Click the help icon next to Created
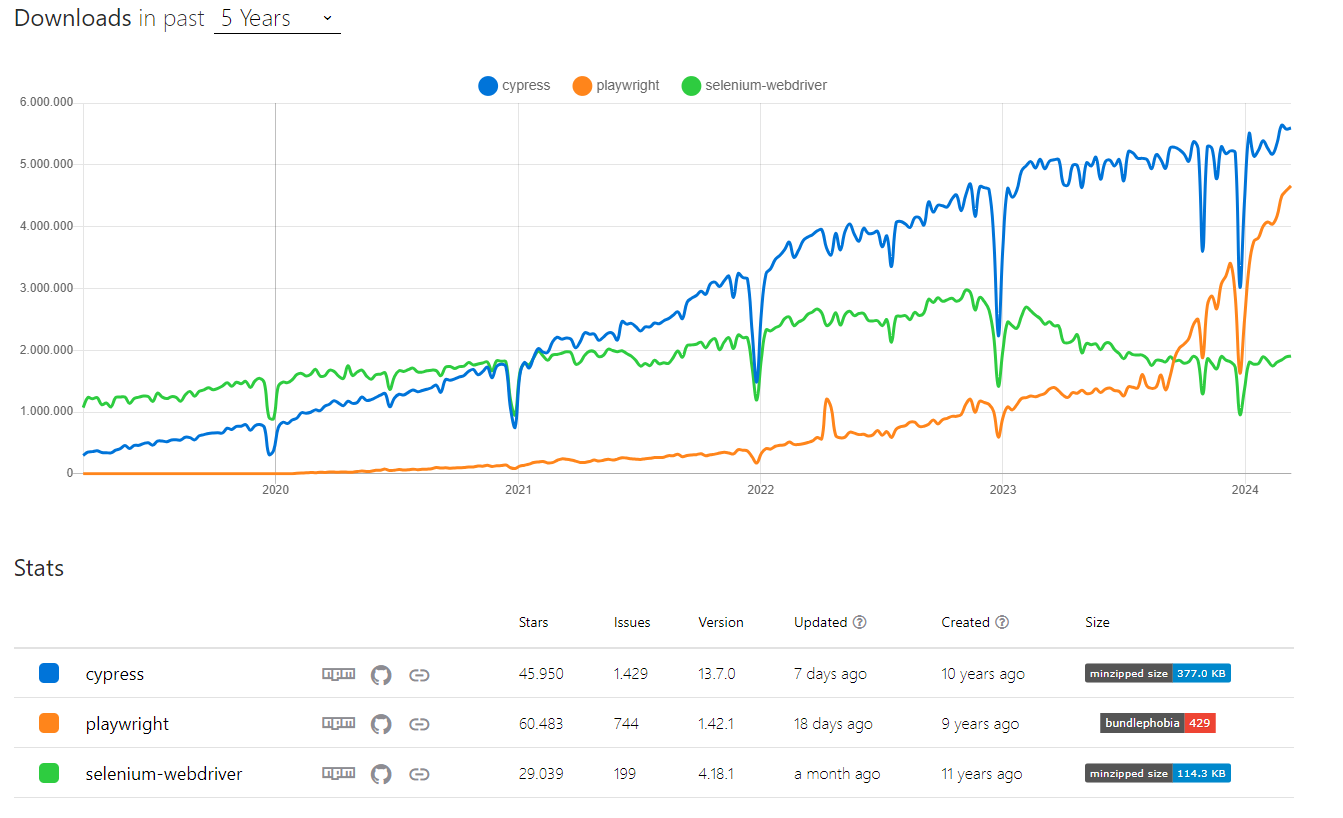The image size is (1343, 818). click(1002, 622)
